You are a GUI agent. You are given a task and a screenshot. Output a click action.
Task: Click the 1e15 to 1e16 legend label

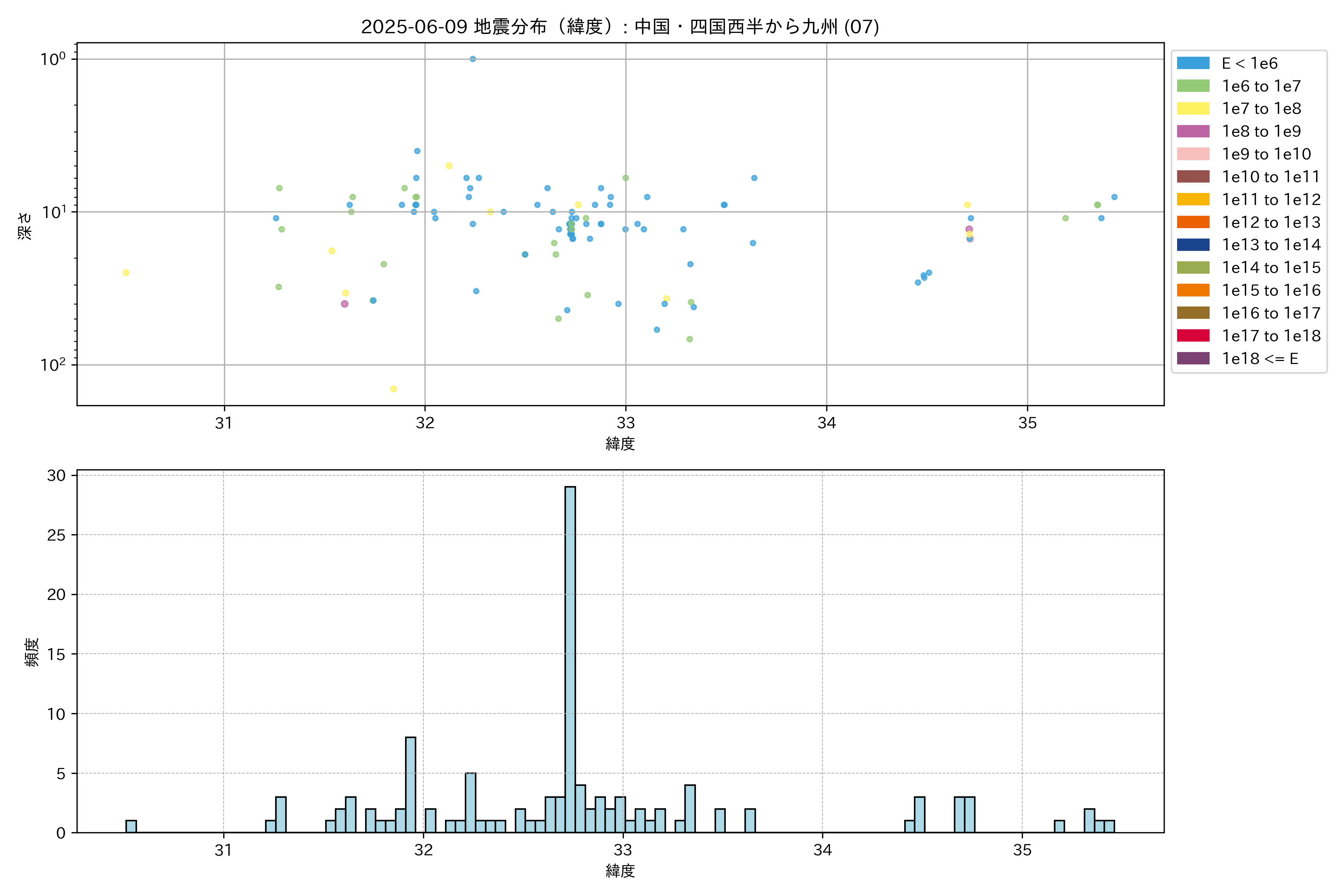point(1271,290)
